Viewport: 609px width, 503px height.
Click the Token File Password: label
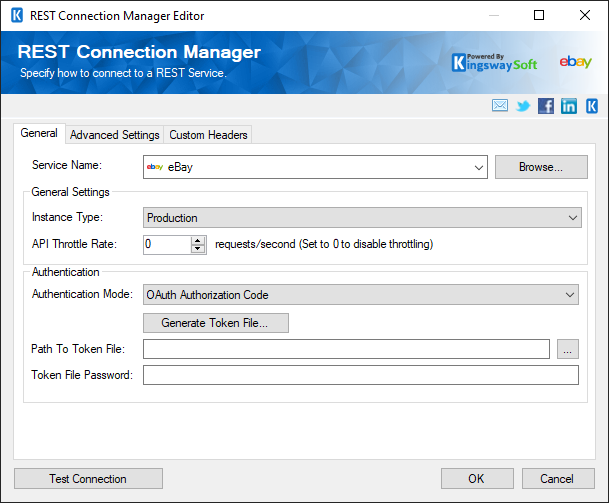point(82,375)
